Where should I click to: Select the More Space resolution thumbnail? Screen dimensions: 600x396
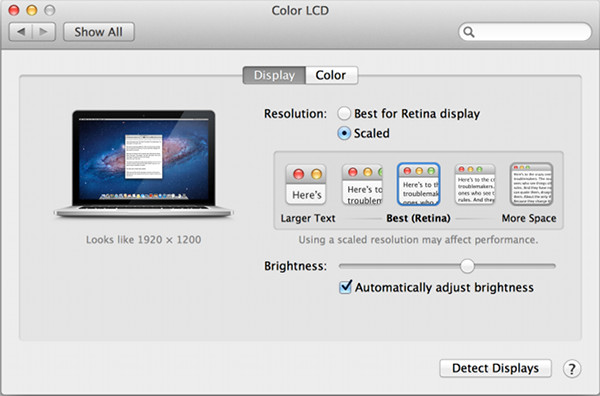pyautogui.click(x=532, y=184)
